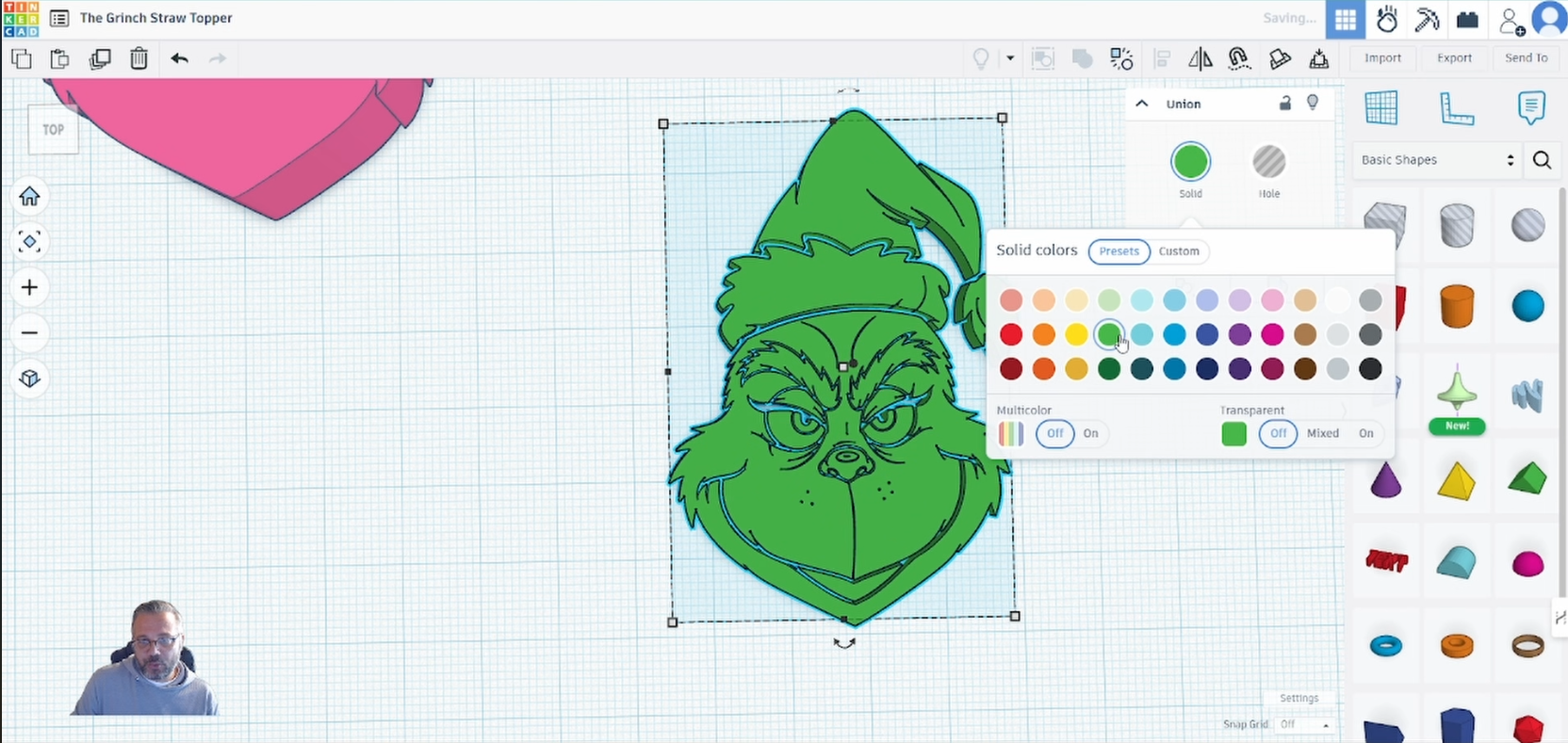Pick the bright red color swatch

pyautogui.click(x=1011, y=334)
